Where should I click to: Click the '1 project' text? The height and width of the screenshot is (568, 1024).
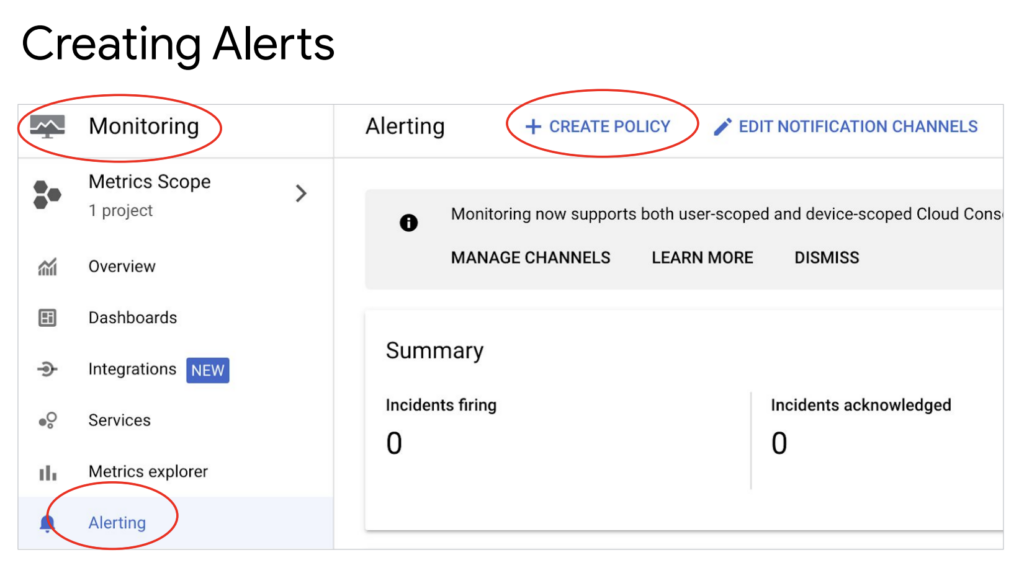[121, 211]
